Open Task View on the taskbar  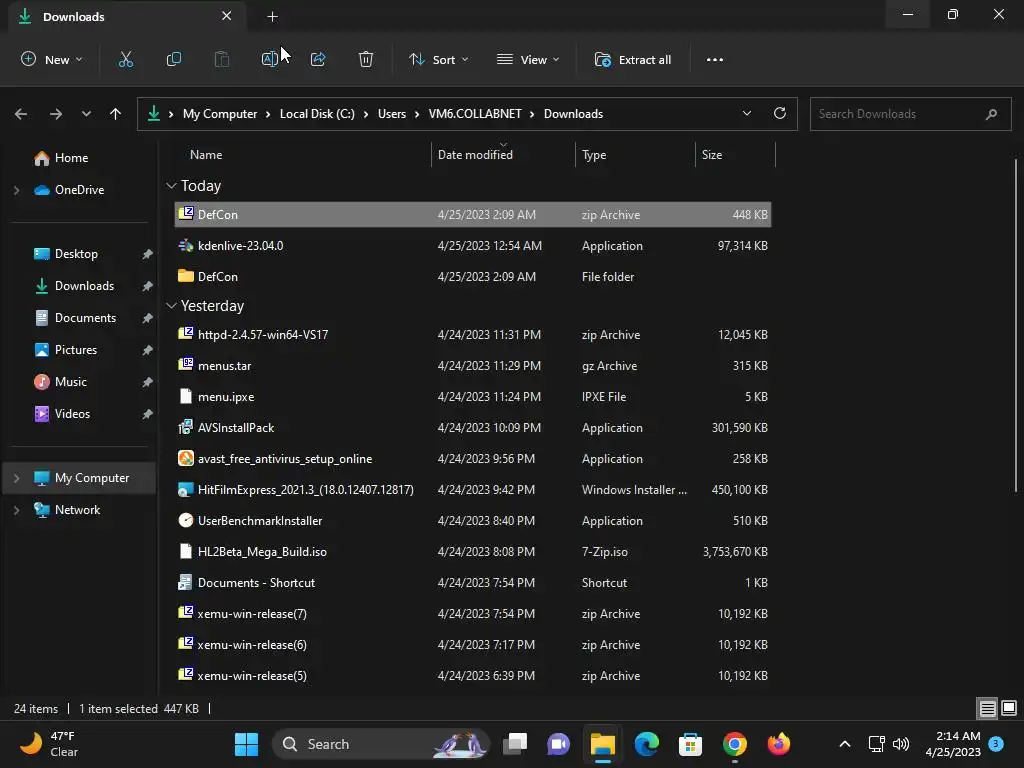coord(515,744)
